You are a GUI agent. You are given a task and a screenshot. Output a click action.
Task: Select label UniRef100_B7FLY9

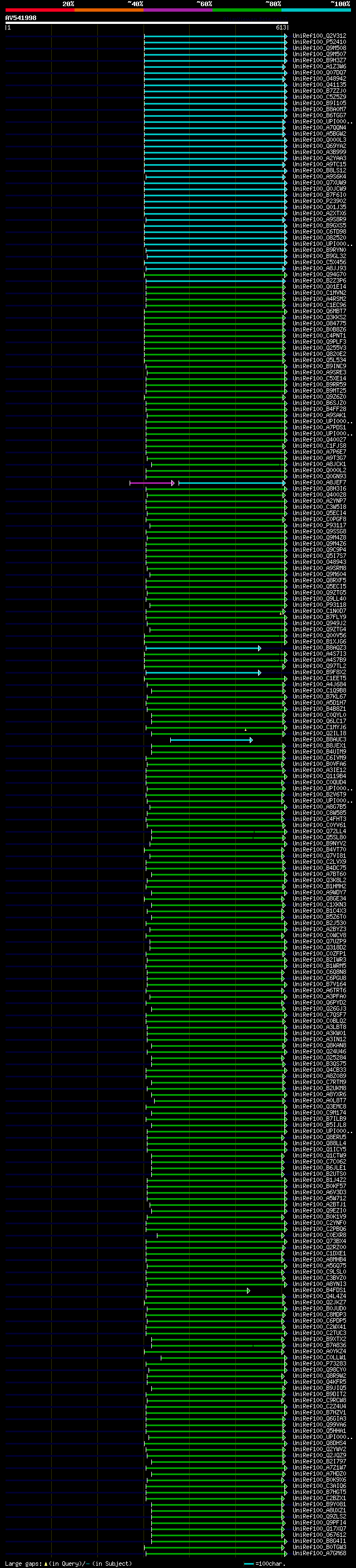319,617
